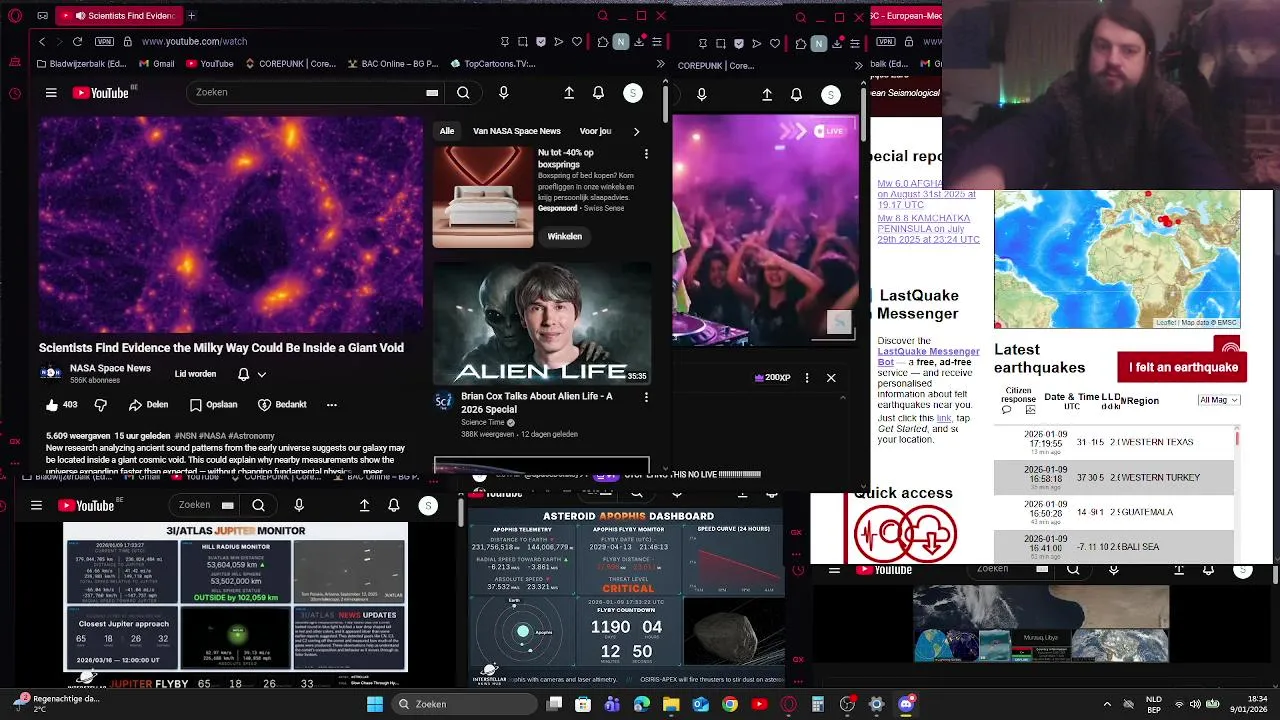Open Opera downloads icon
The height and width of the screenshot is (720, 1280).
click(639, 42)
